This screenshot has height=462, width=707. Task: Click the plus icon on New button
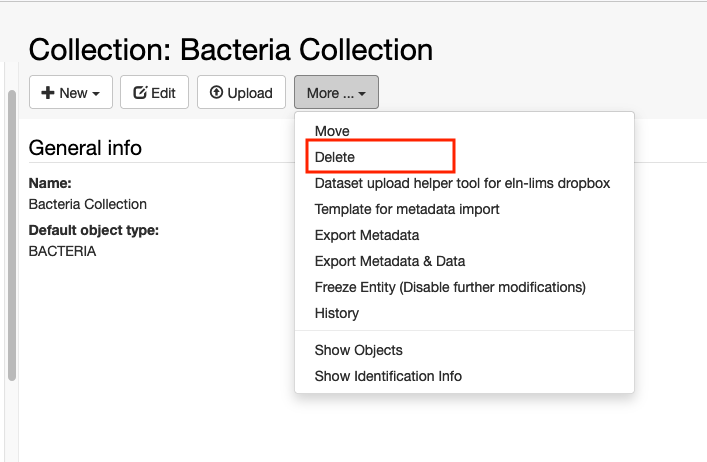(48, 93)
